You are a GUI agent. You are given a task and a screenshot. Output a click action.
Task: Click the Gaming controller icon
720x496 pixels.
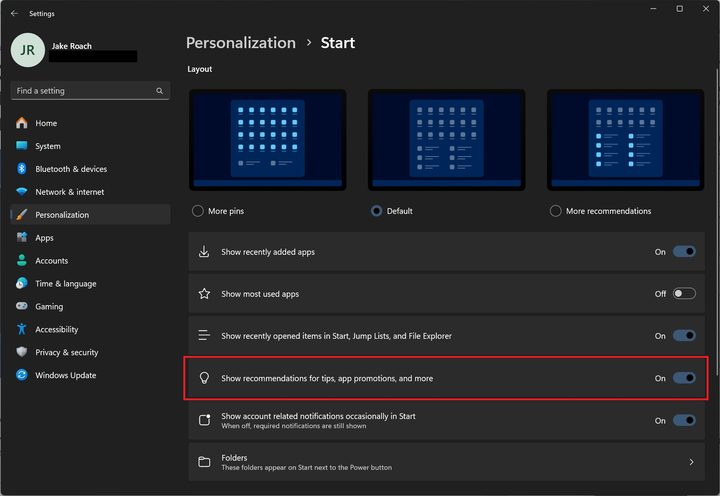tap(22, 306)
